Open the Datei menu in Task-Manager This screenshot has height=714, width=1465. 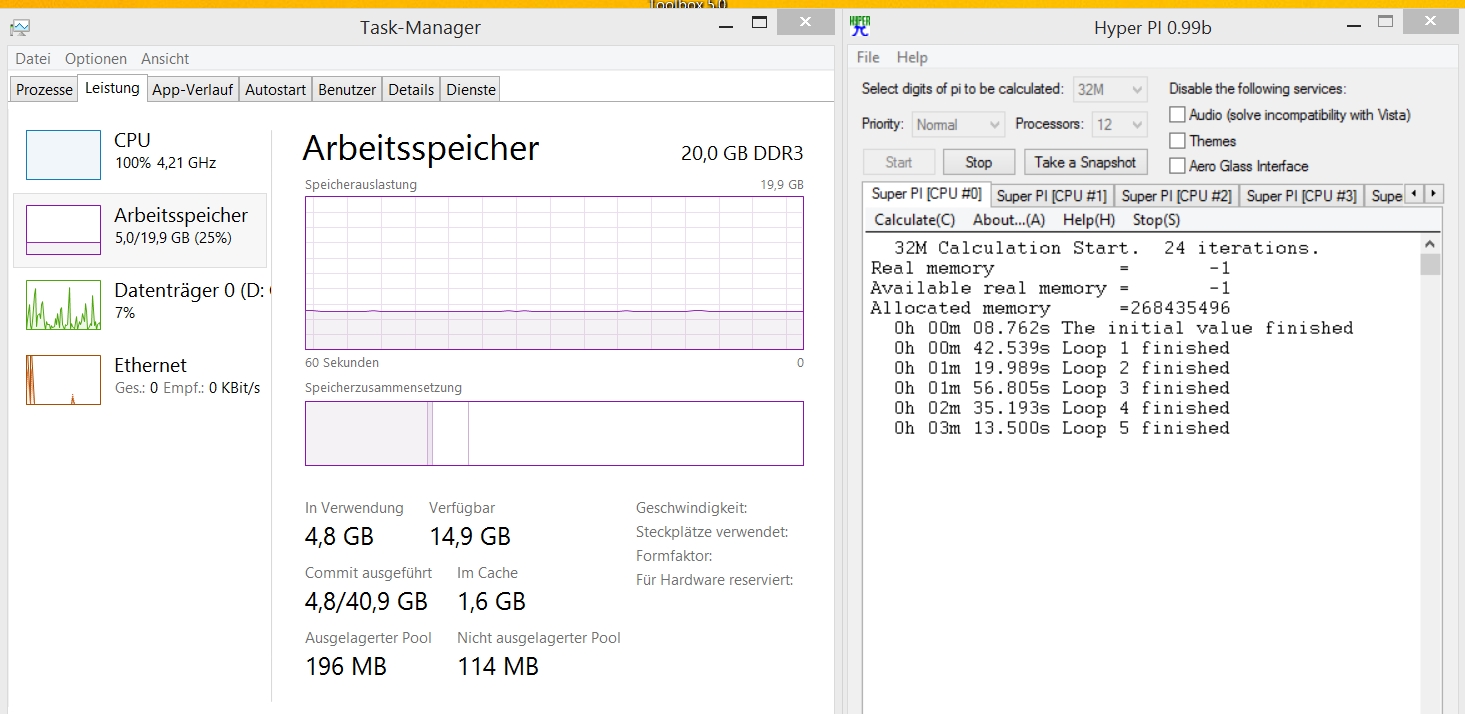(33, 59)
